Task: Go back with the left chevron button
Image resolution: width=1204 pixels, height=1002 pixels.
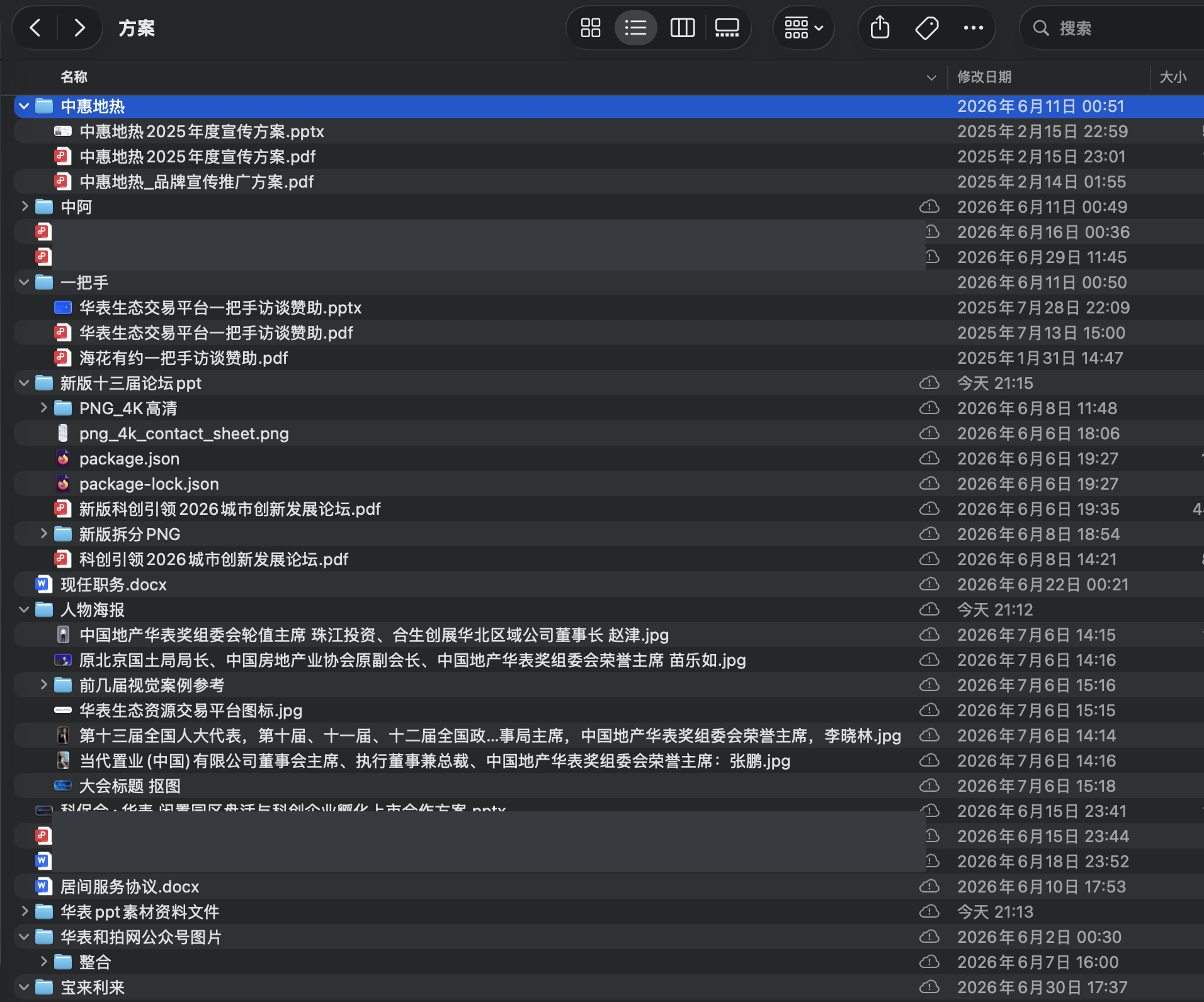Action: [35, 28]
